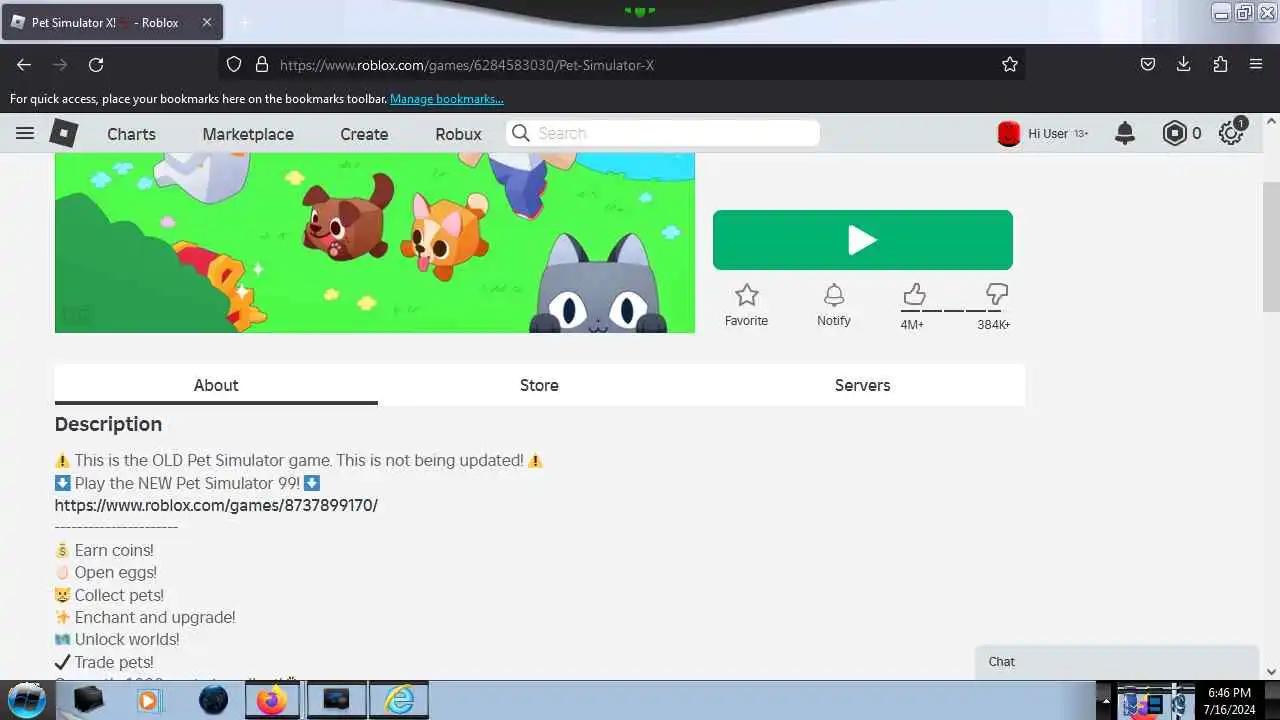Click the Windows Start button

[x=27, y=700]
